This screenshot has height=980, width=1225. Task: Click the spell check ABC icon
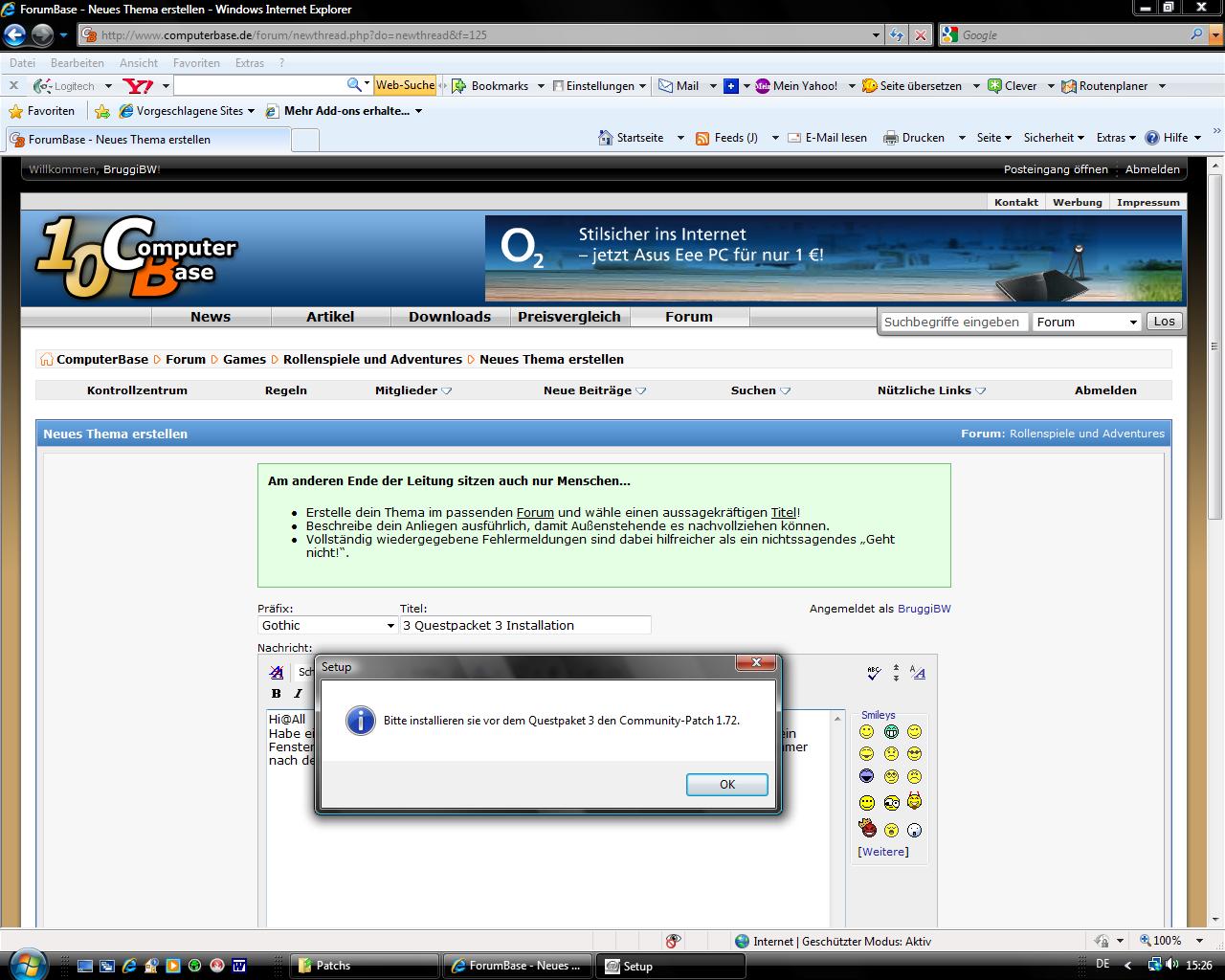click(x=873, y=673)
